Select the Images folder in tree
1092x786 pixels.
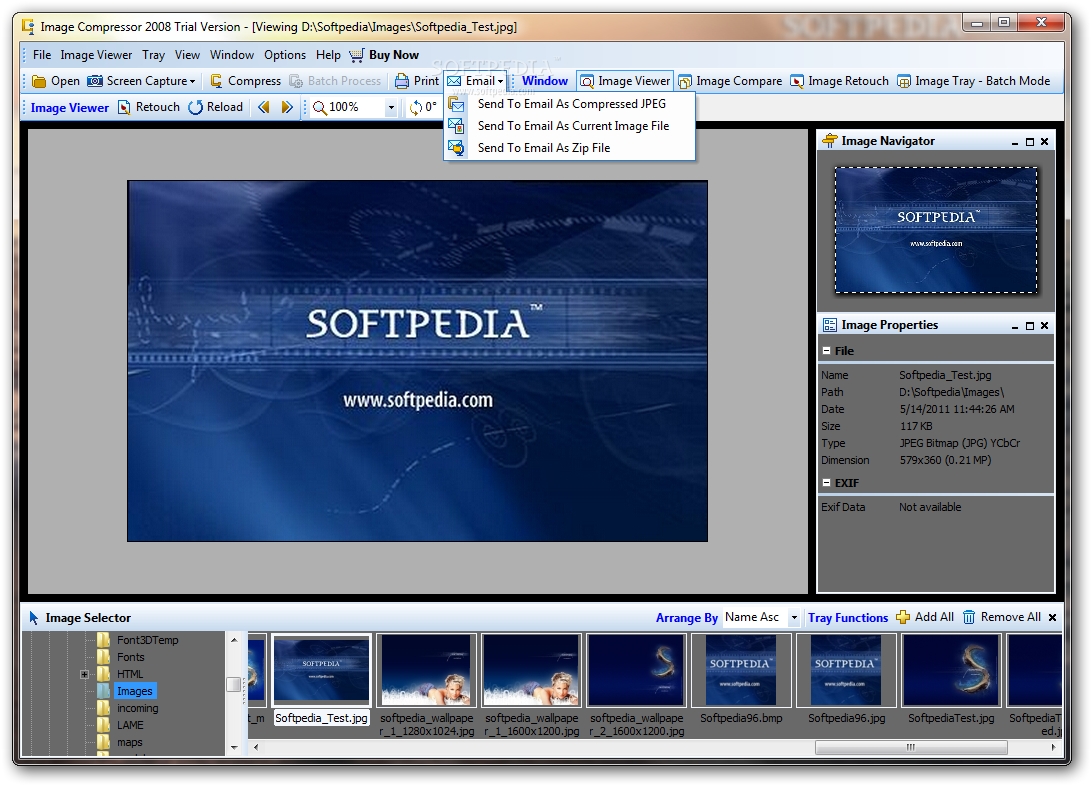(x=134, y=691)
